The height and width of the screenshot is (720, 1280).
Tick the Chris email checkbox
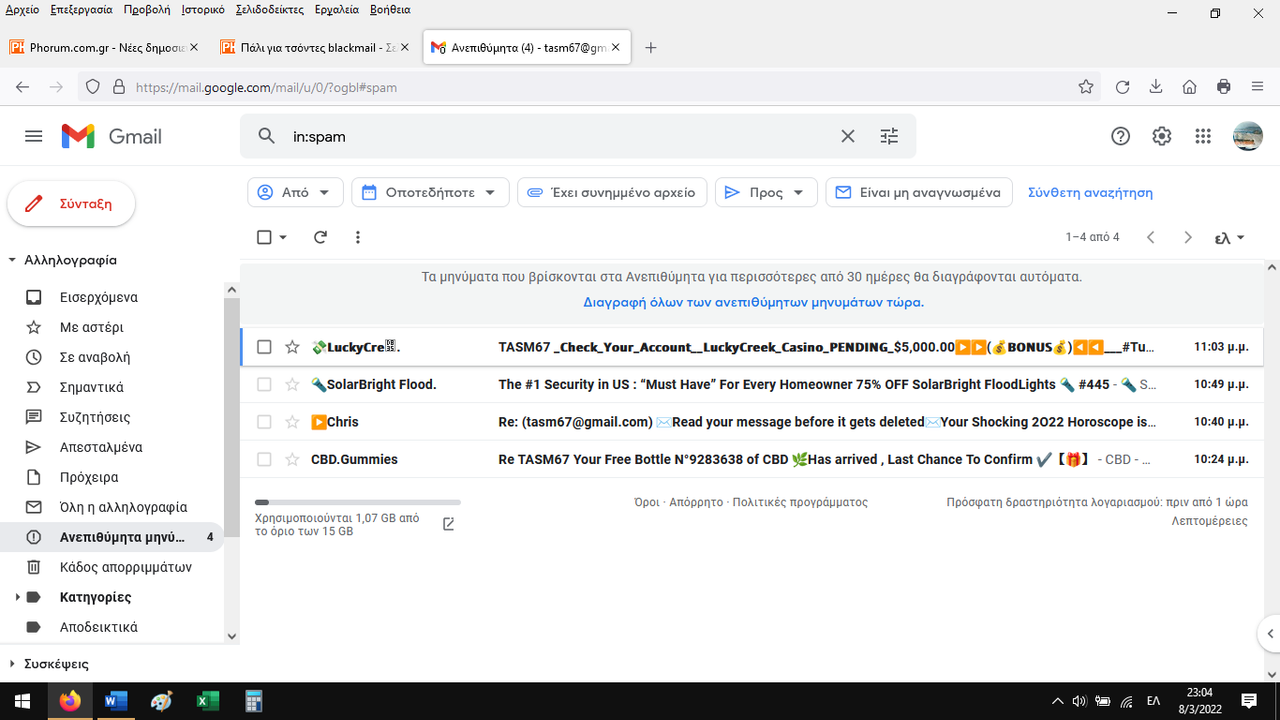coord(264,422)
